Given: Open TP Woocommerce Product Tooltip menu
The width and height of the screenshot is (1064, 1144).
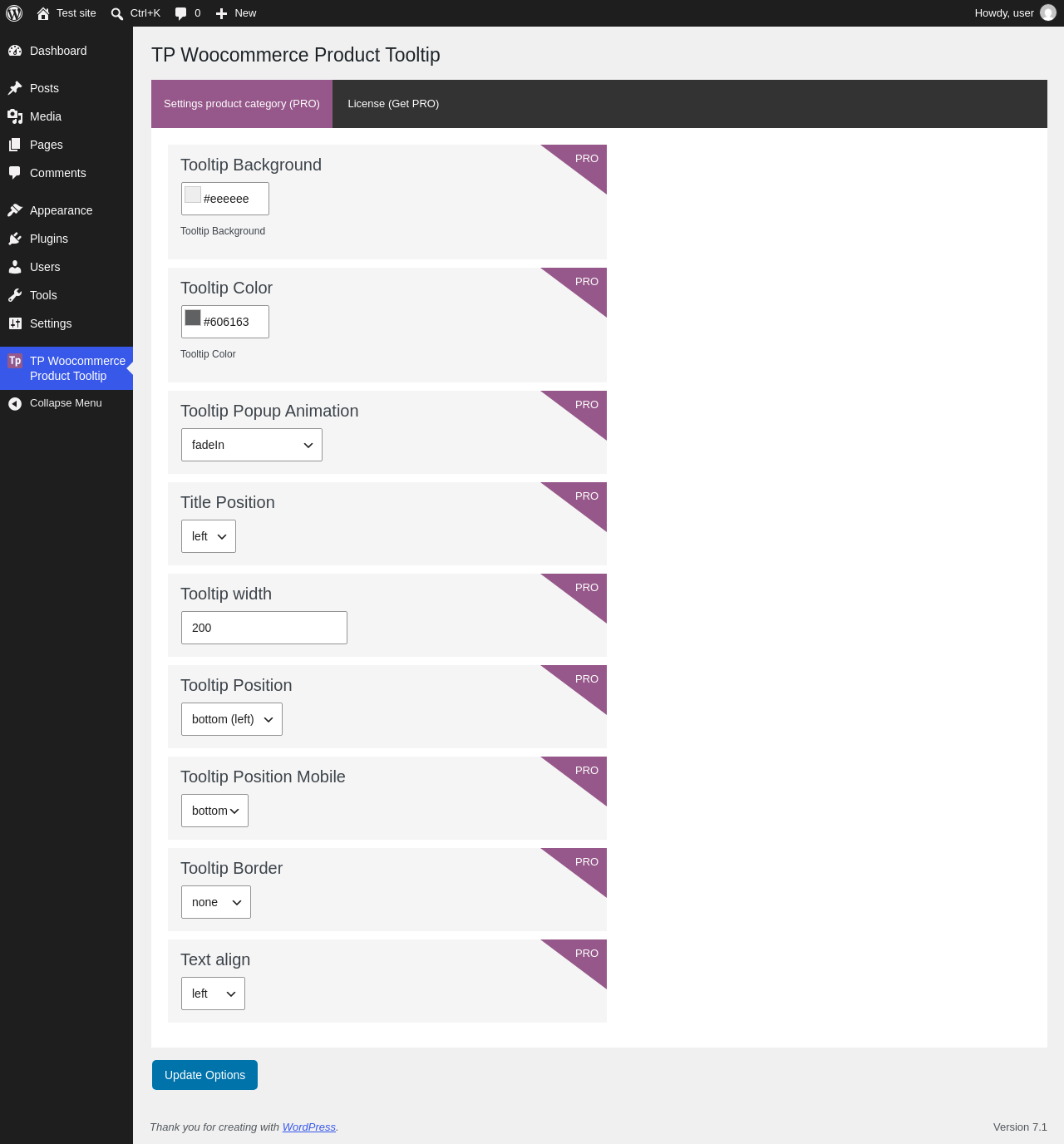Looking at the screenshot, I should click(66, 368).
